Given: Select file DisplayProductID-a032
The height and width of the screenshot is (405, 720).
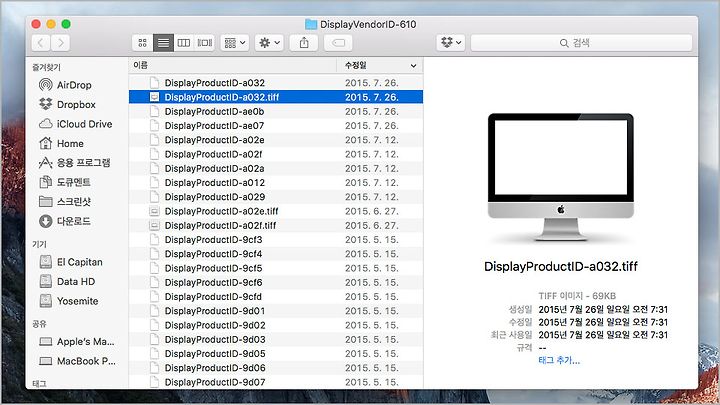Looking at the screenshot, I should pos(276,83).
